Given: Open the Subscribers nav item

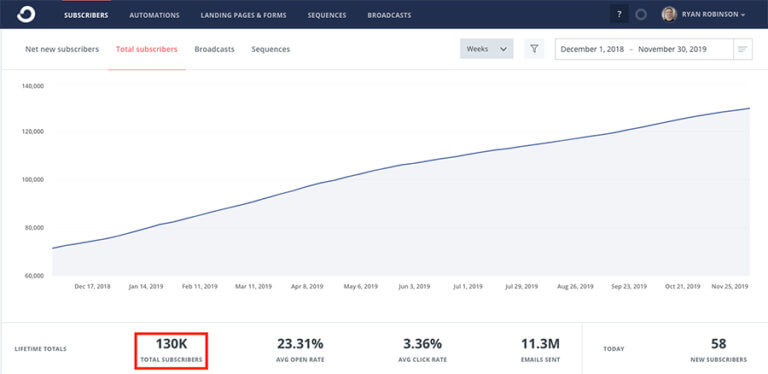Looking at the screenshot, I should (x=86, y=15).
